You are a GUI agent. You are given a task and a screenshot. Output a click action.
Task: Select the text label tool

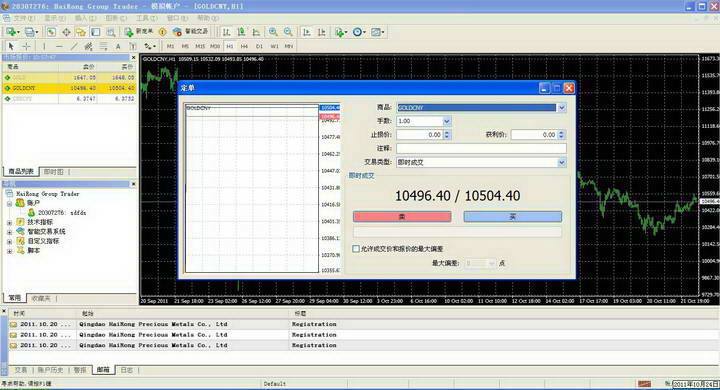(133, 46)
